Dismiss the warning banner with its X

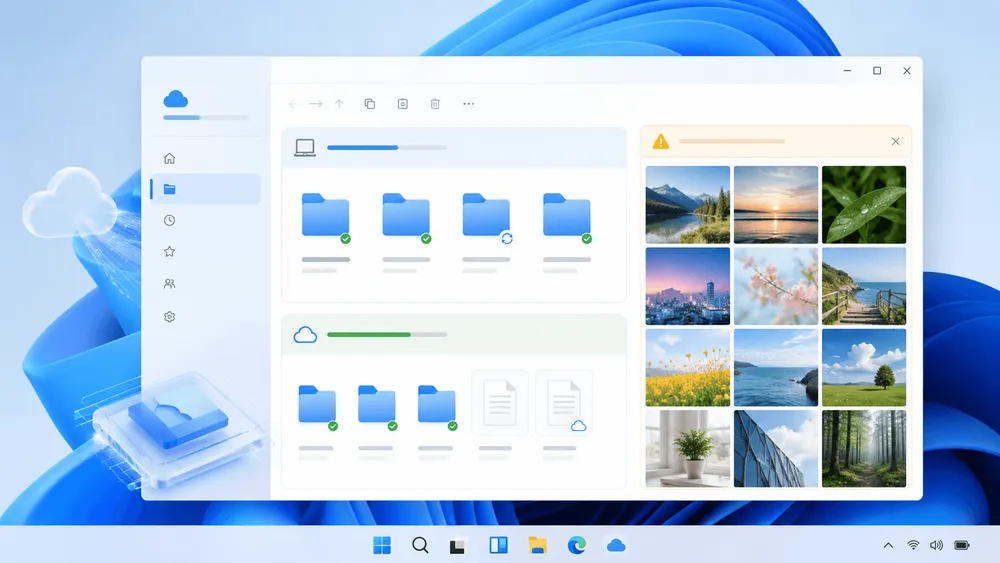(895, 142)
